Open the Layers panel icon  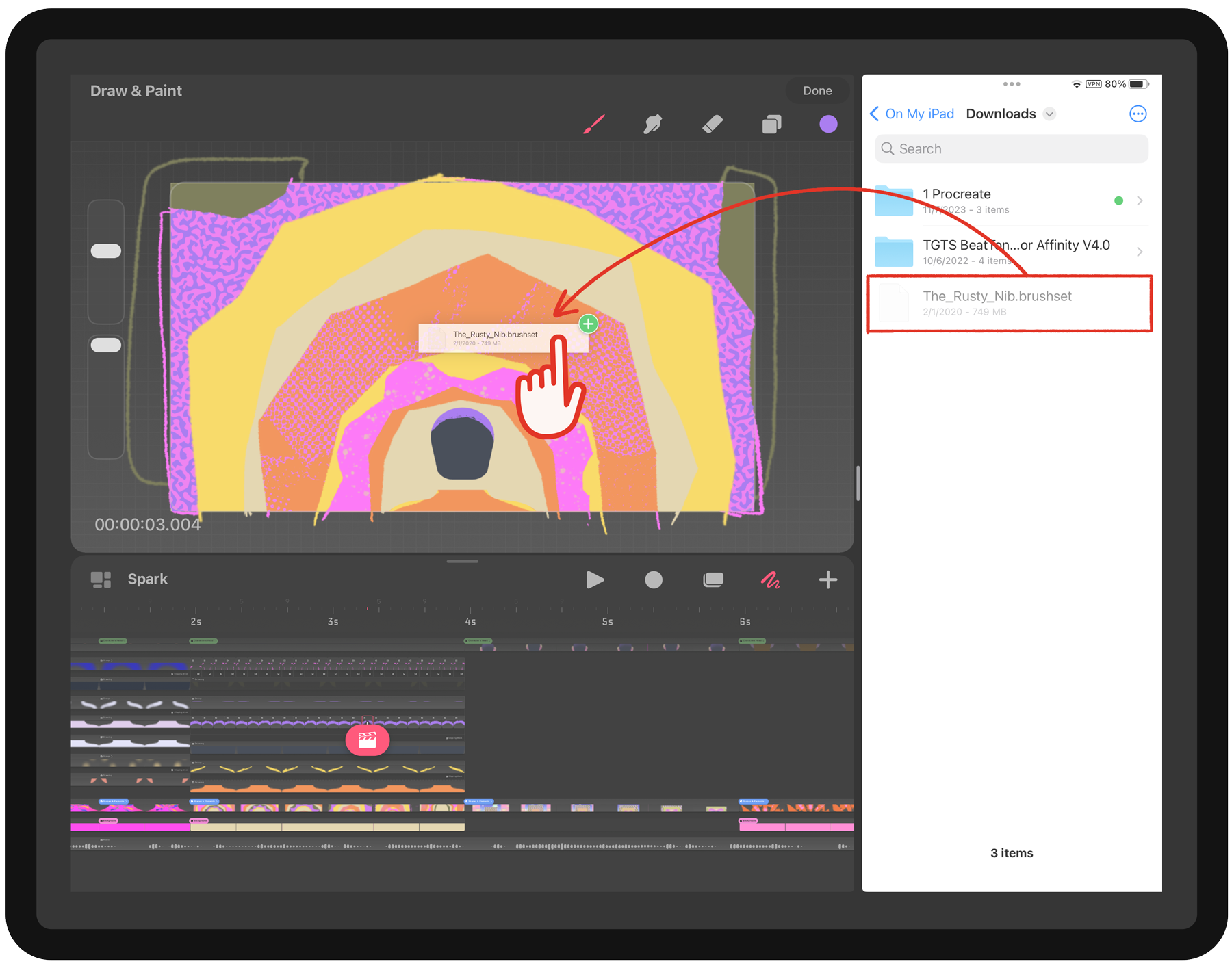771,125
